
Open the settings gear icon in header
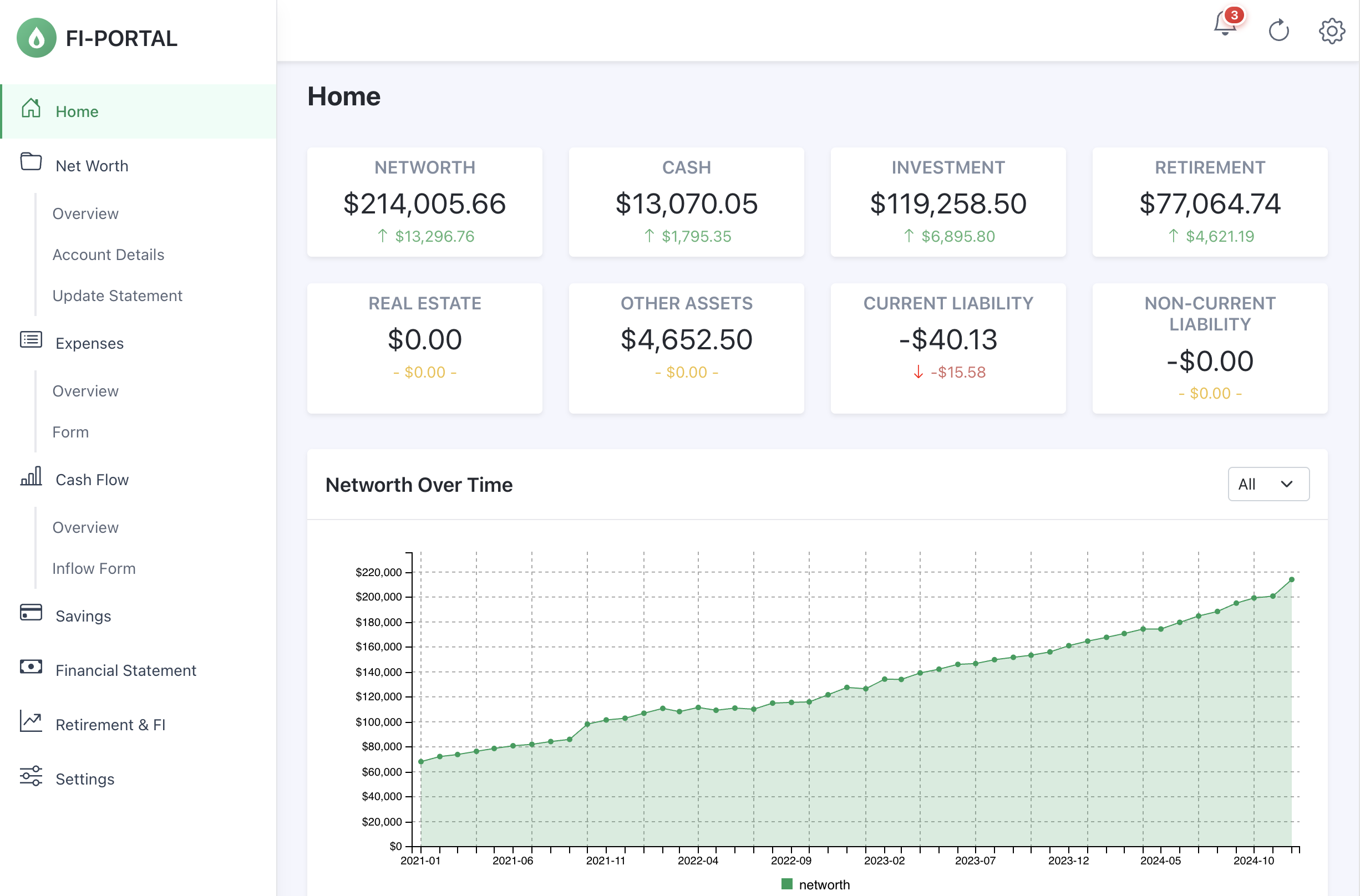[1331, 30]
